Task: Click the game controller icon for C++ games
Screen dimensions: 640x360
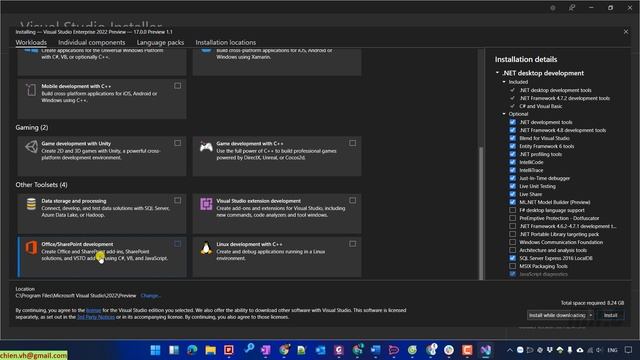Action: pyautogui.click(x=206, y=147)
